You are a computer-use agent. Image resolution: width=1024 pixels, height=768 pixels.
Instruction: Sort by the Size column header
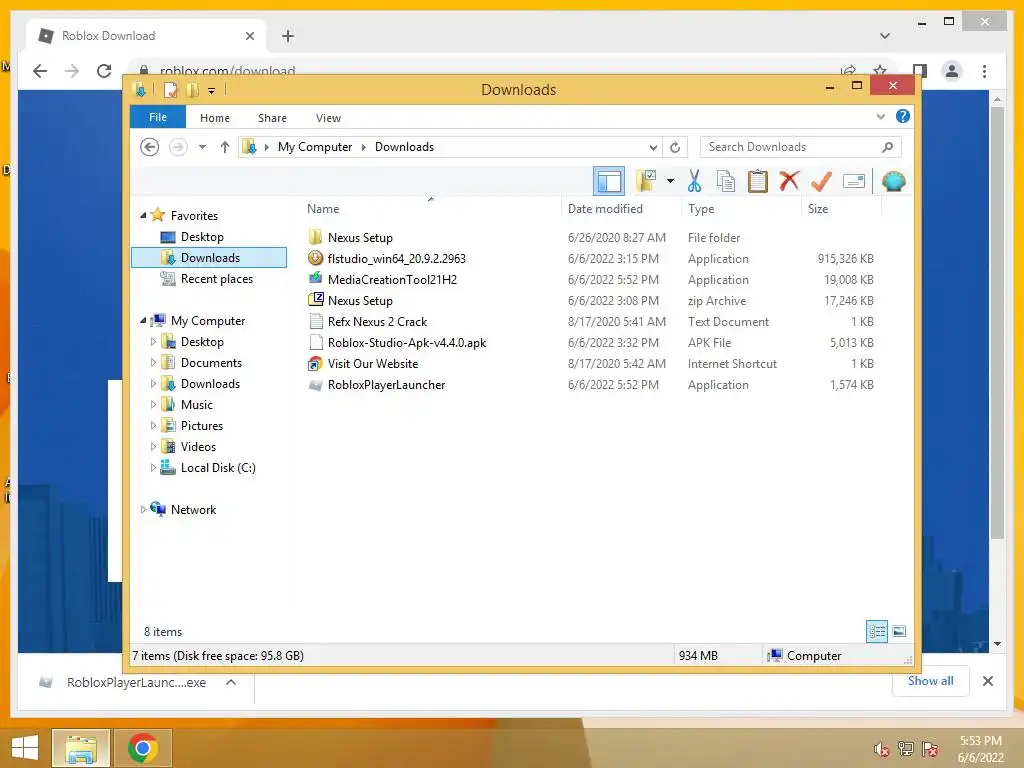pos(818,209)
